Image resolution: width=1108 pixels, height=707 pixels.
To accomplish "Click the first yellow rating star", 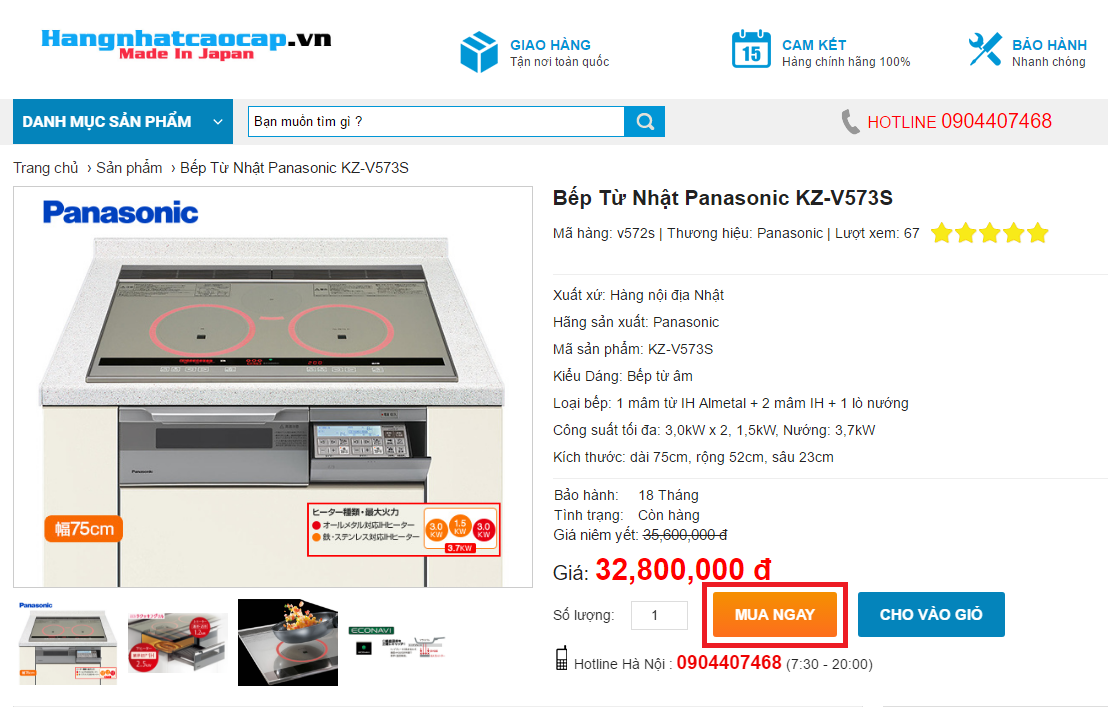I will [x=942, y=233].
